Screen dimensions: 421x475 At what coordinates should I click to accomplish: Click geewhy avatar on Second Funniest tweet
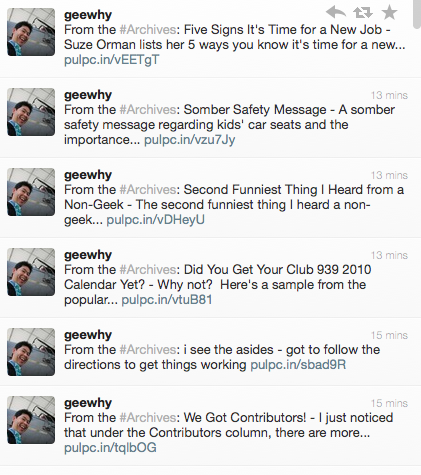(x=31, y=192)
